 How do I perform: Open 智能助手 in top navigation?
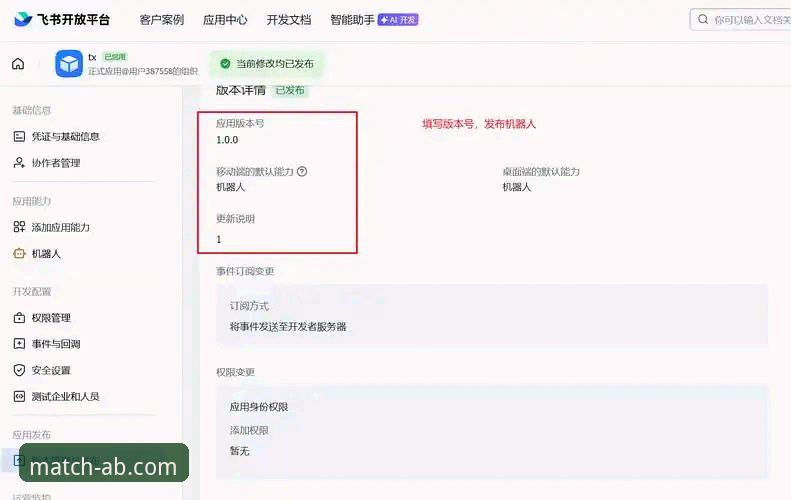point(352,20)
